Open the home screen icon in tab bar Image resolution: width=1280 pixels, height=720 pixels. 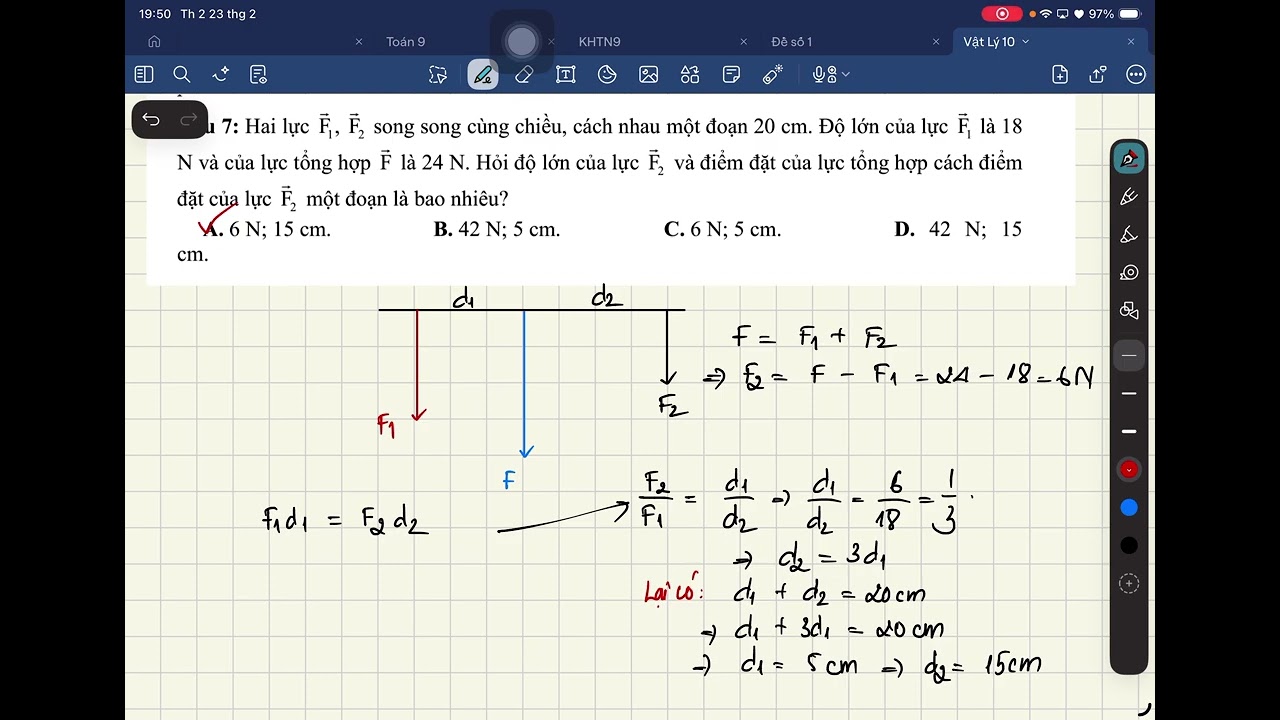(154, 42)
